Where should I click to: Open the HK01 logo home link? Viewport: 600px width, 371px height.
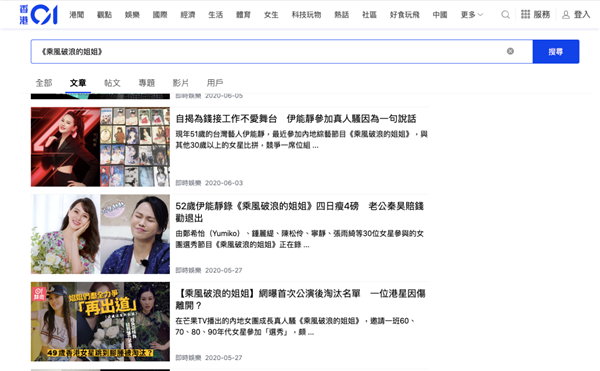point(39,15)
